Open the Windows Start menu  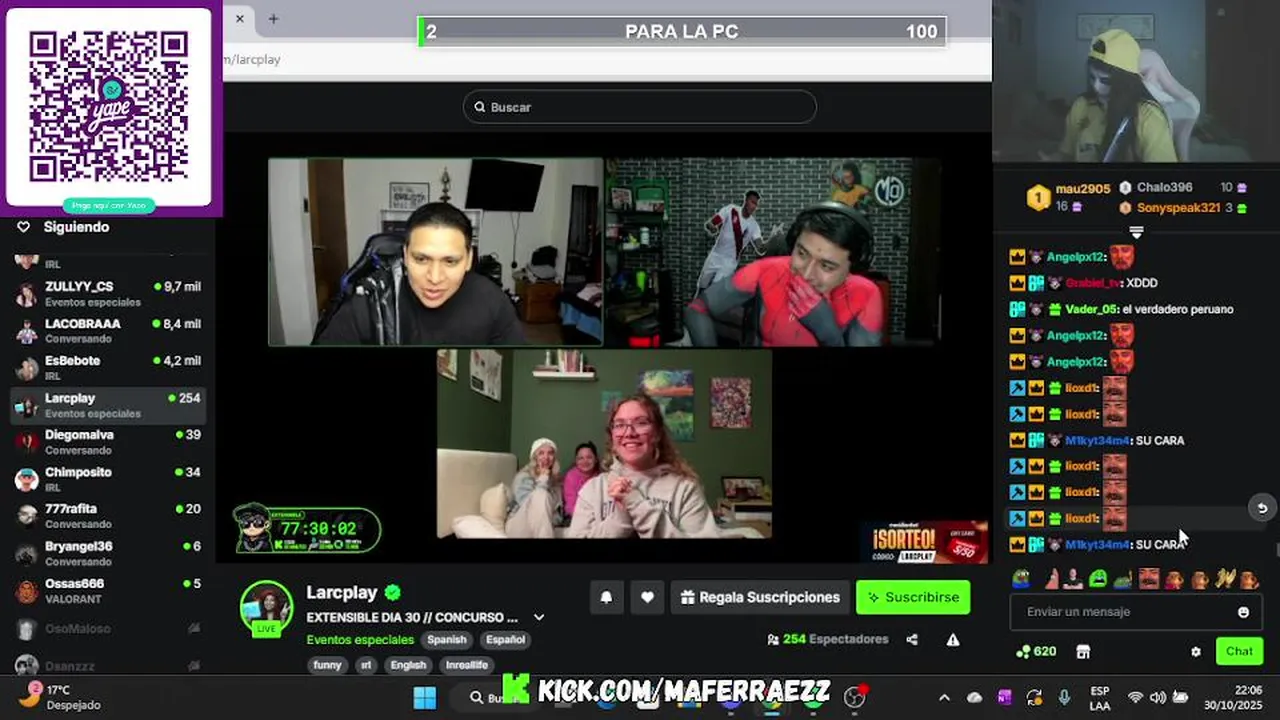[425, 697]
